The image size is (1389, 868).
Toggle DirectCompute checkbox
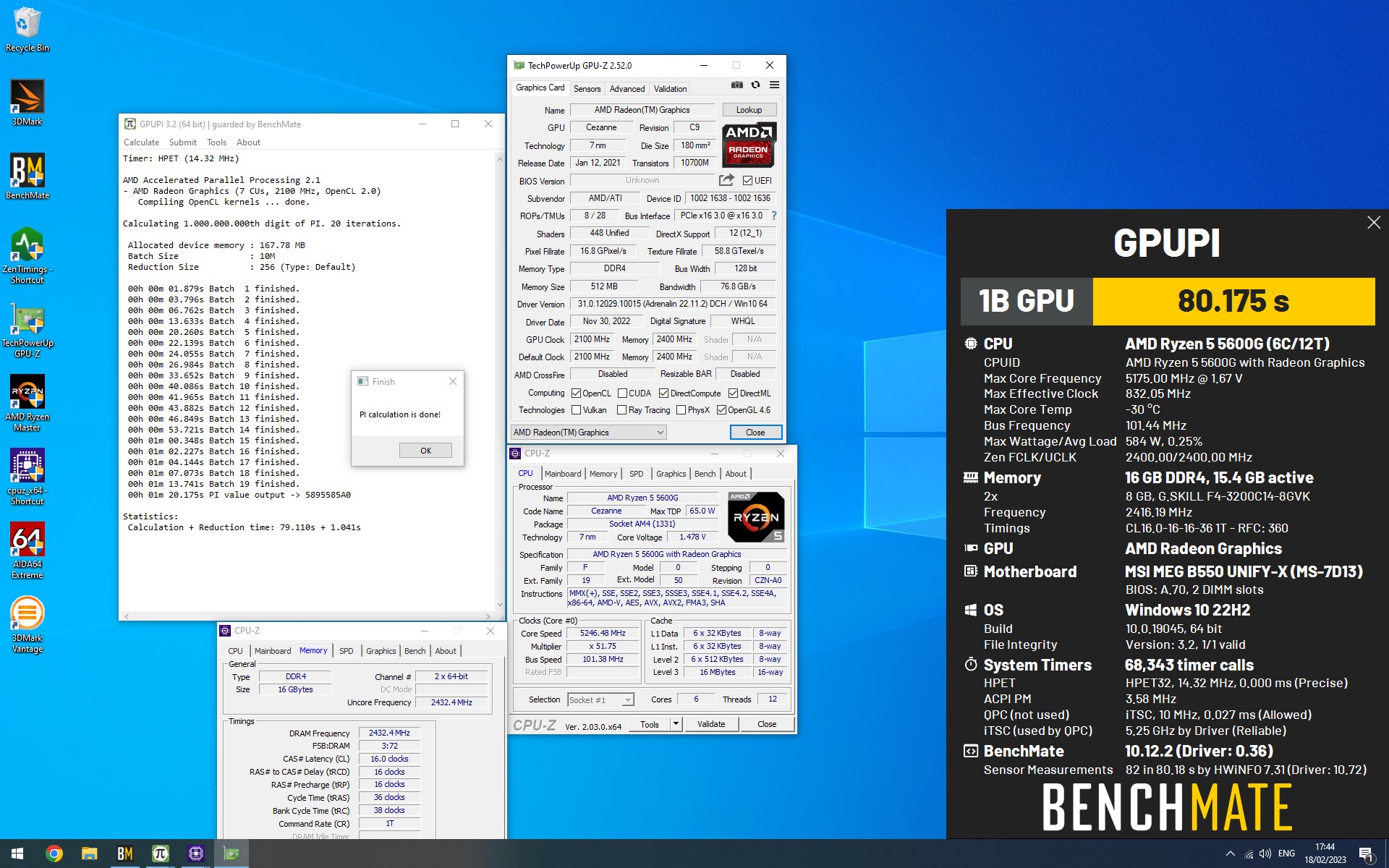click(663, 393)
